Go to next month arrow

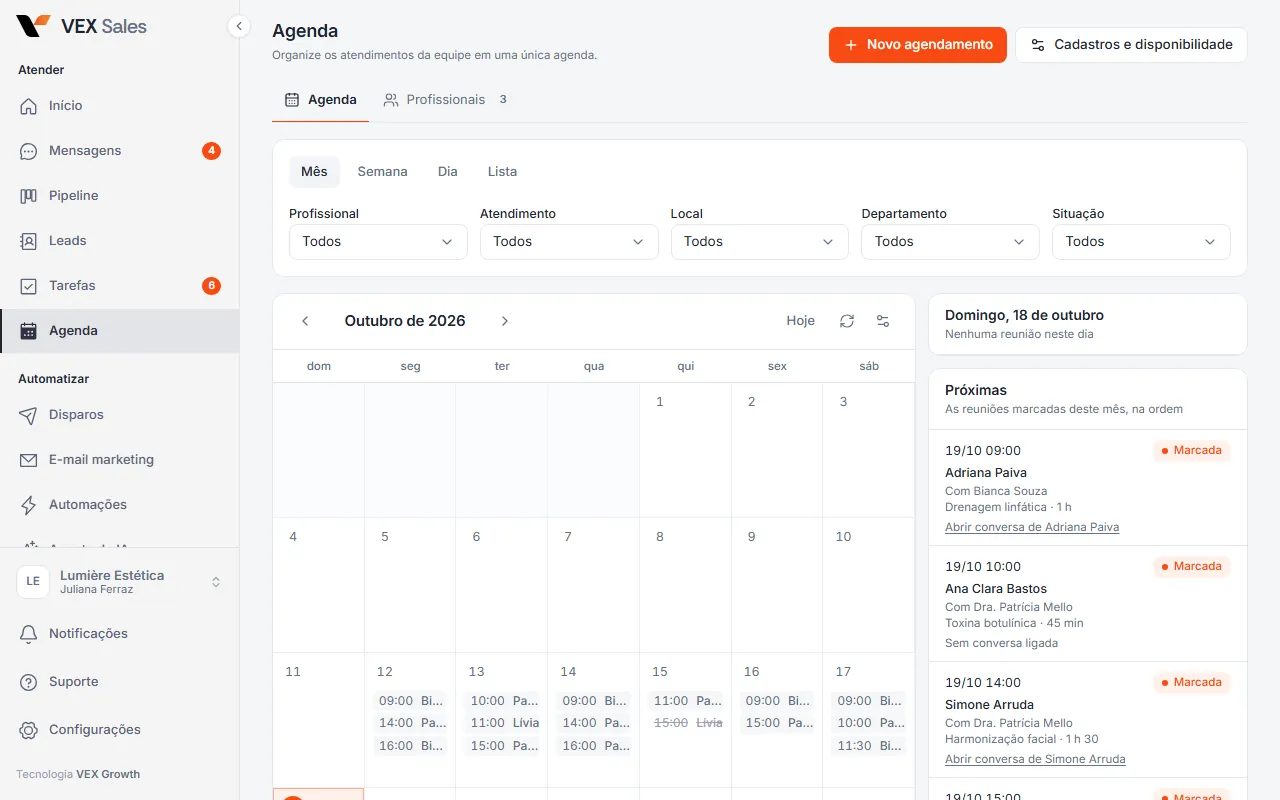point(505,321)
